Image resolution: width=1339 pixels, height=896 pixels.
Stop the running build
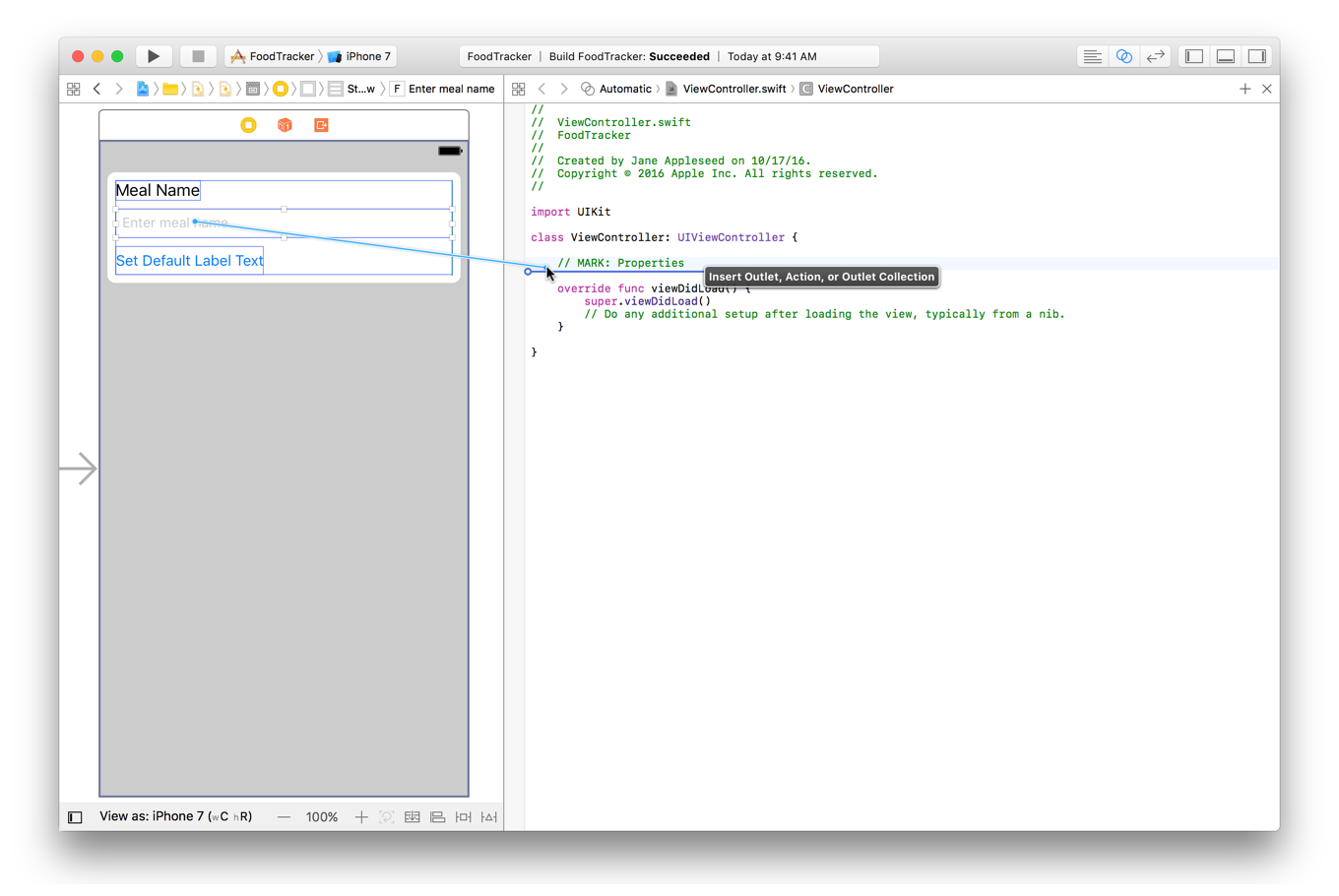coord(198,56)
